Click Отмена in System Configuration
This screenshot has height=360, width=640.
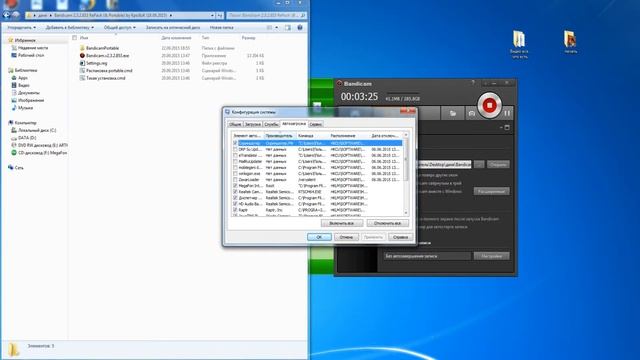[346, 237]
